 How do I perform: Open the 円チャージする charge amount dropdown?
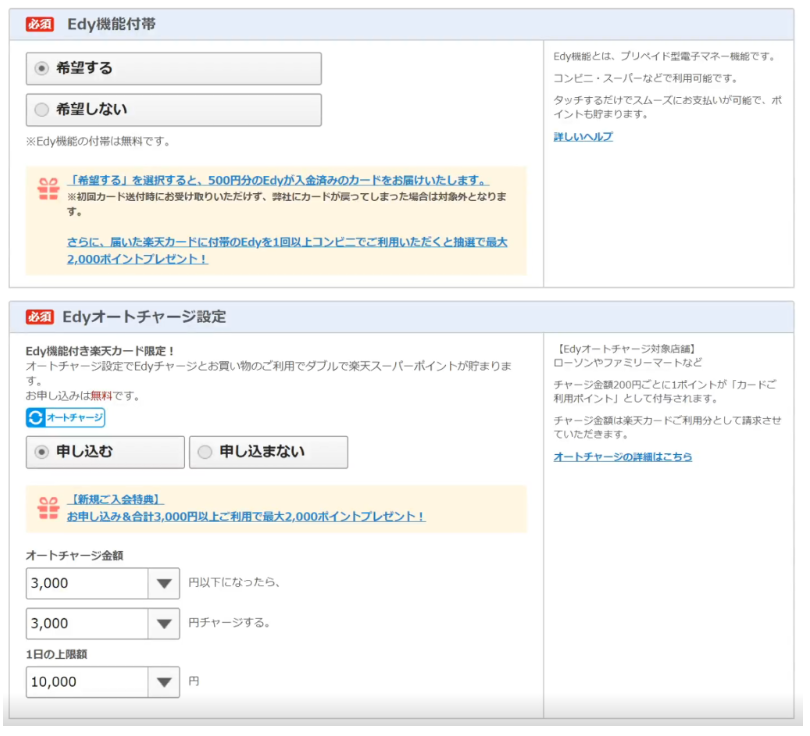(x=103, y=623)
